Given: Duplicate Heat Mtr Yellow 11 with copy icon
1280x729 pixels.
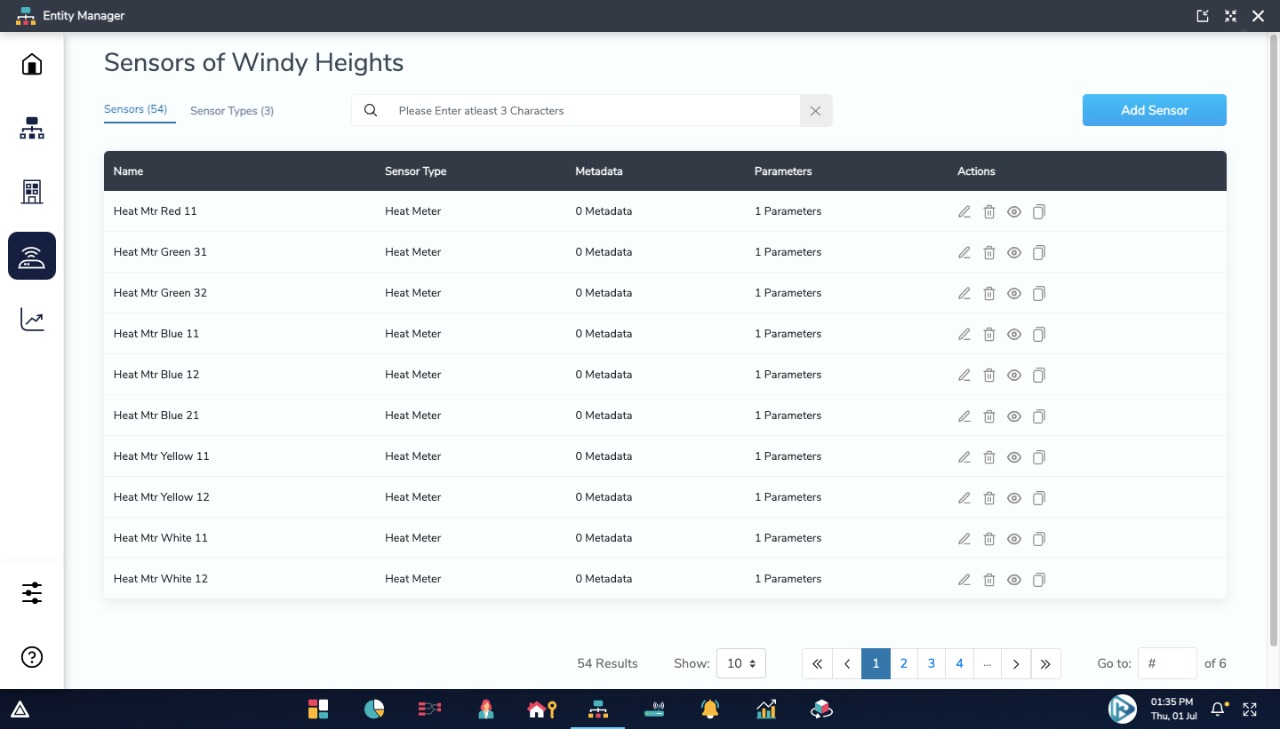Looking at the screenshot, I should point(1038,457).
